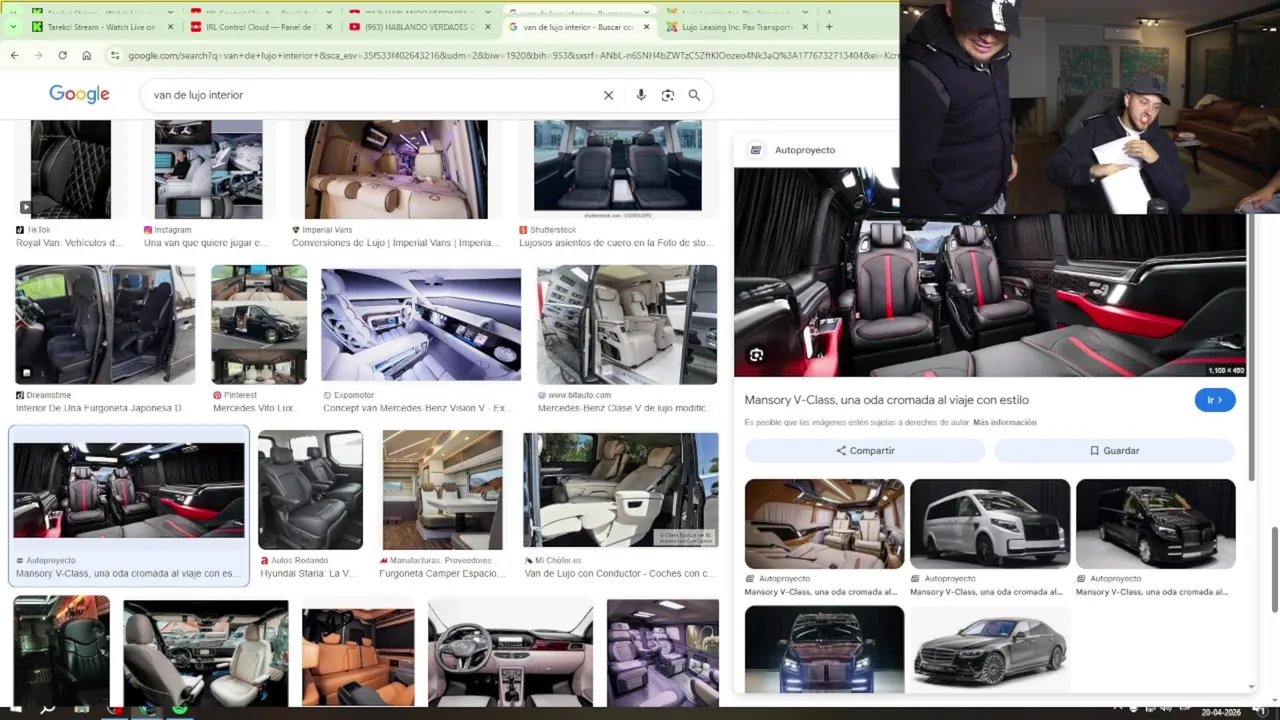This screenshot has height=720, width=1280.
Task: Open TikTok Royal Van result thumbnail
Action: (x=70, y=170)
